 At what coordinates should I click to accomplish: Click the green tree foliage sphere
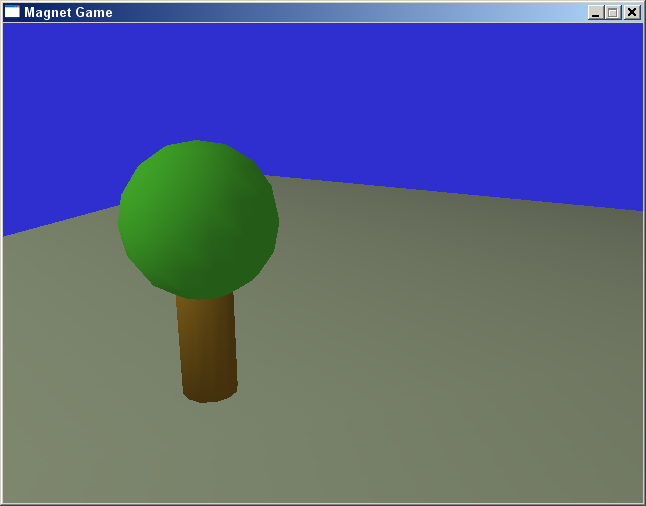tap(198, 220)
